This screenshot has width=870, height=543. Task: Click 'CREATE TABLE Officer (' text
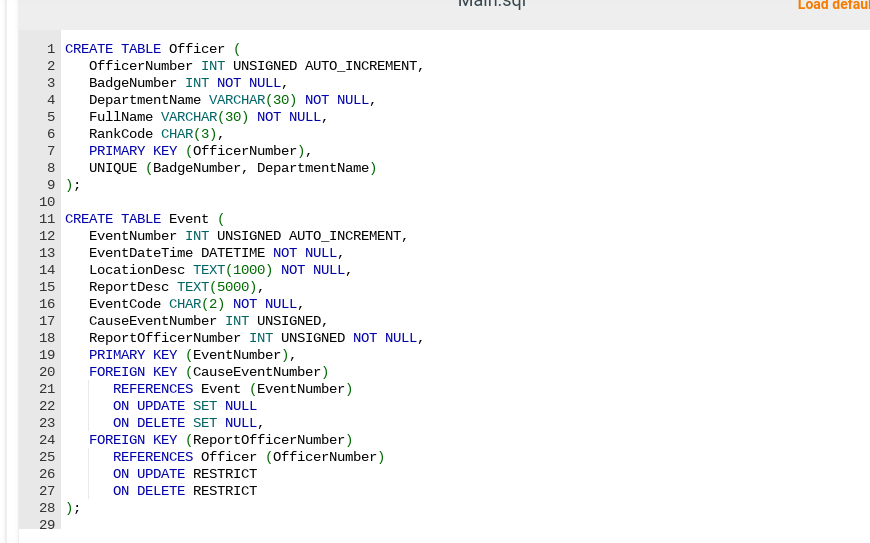tap(153, 49)
